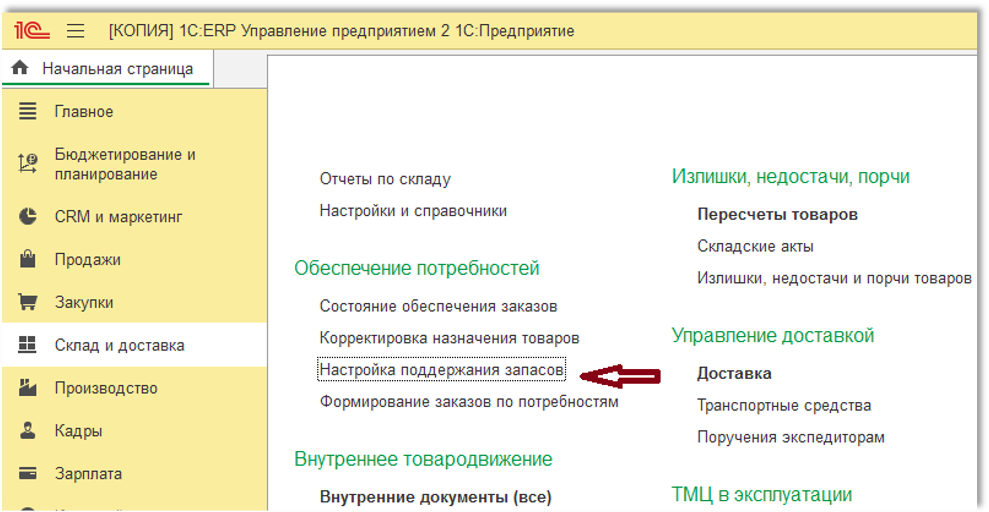Click Обеспечение потребностей group heading

point(417,269)
